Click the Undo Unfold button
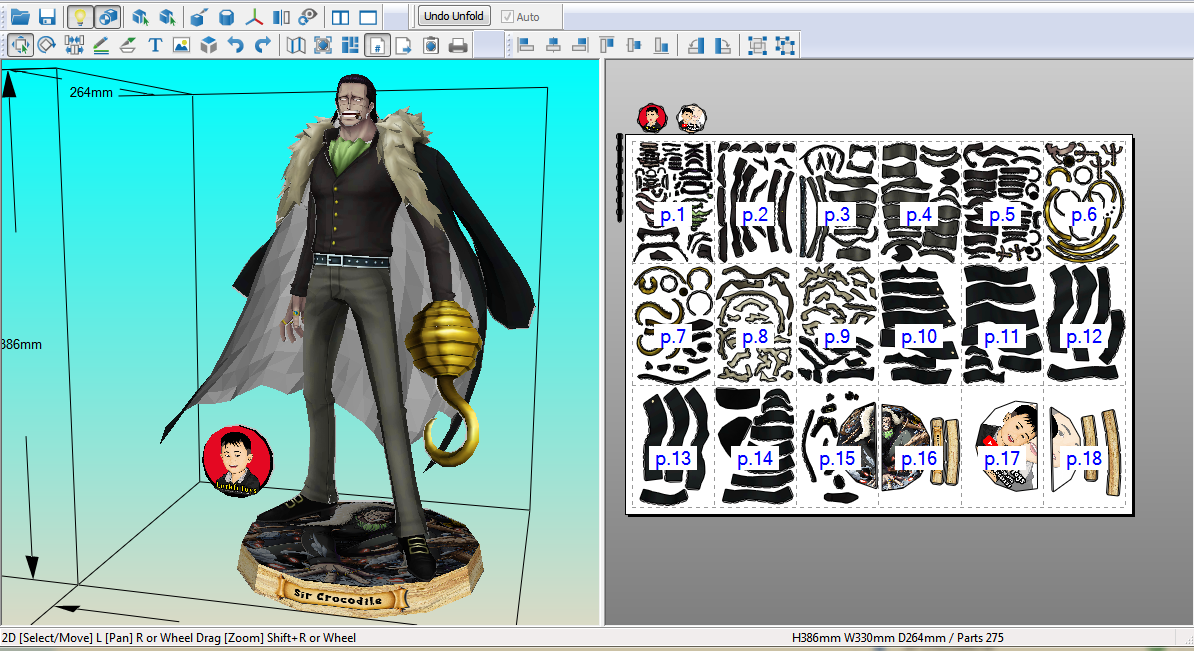 tap(454, 16)
